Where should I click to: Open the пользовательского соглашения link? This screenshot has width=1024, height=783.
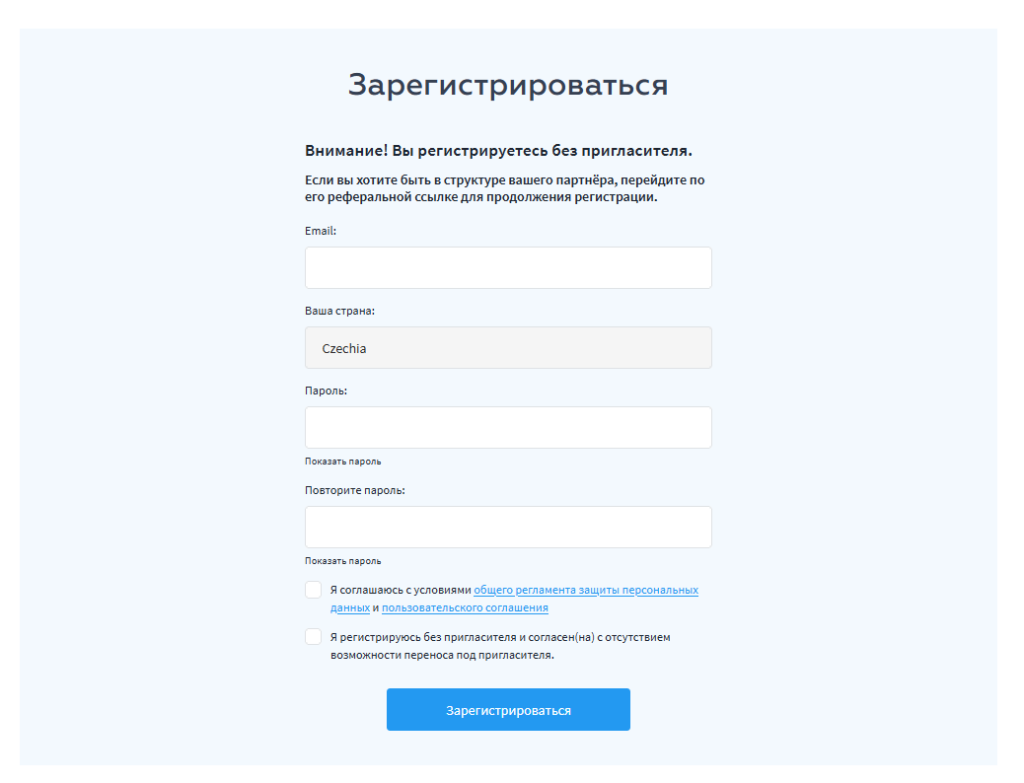point(465,607)
